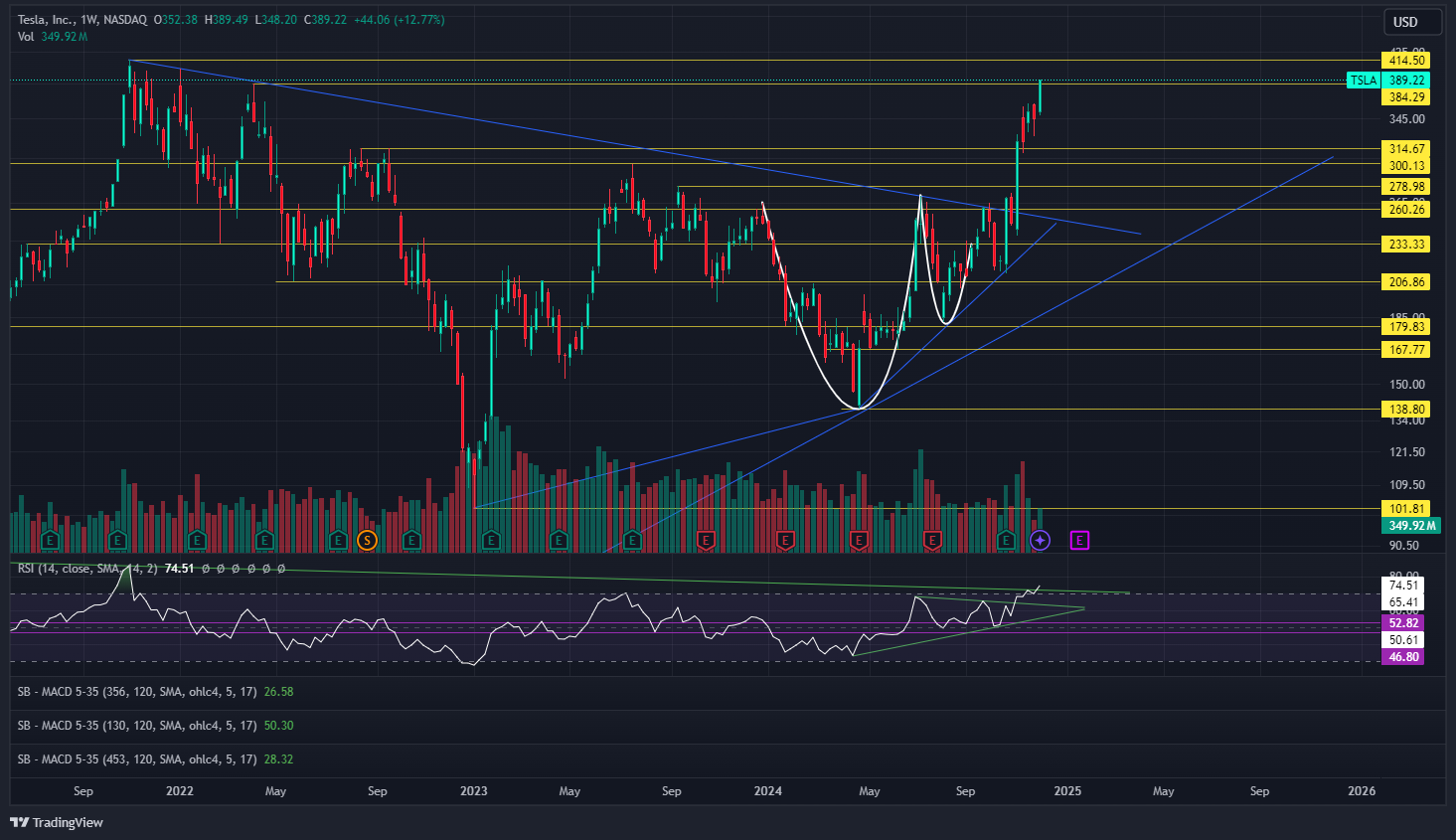Viewport: 1456px width, 840px height.
Task: Click the TSLA 389.22 price label
Action: click(1388, 81)
